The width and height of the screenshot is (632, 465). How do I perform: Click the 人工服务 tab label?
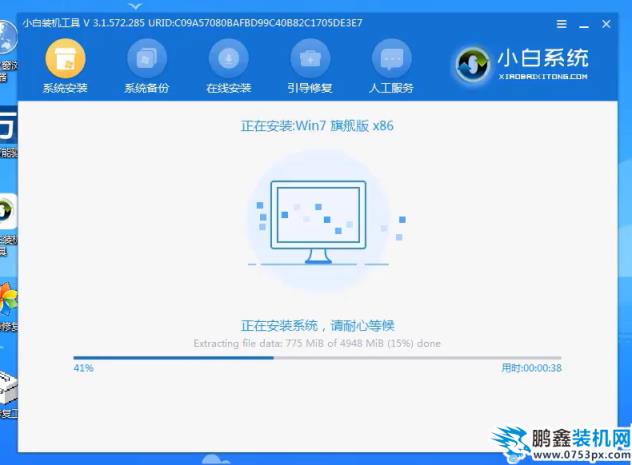point(391,88)
